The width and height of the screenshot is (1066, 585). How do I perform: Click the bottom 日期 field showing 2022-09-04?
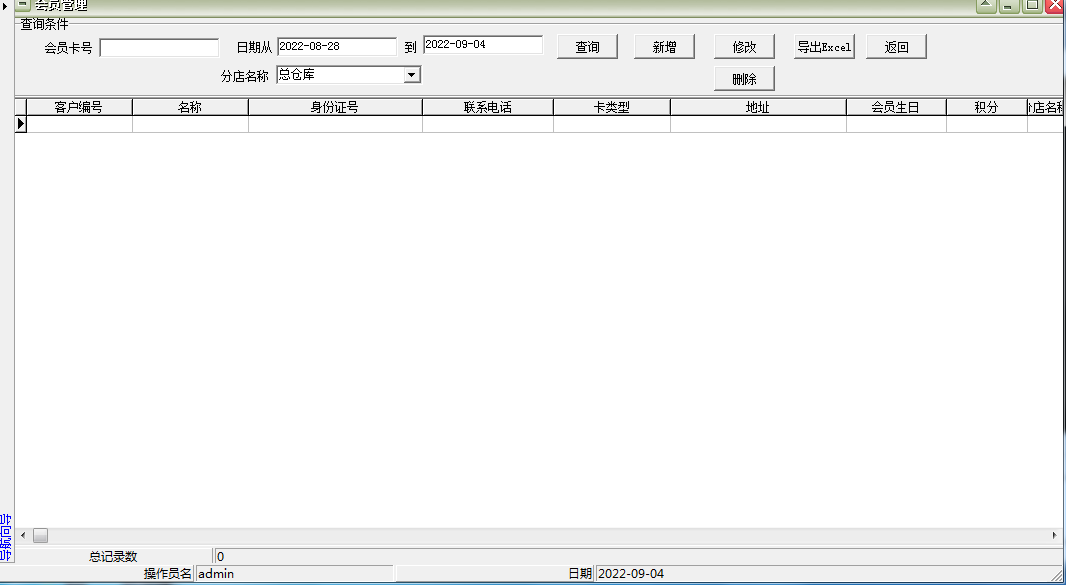point(640,573)
